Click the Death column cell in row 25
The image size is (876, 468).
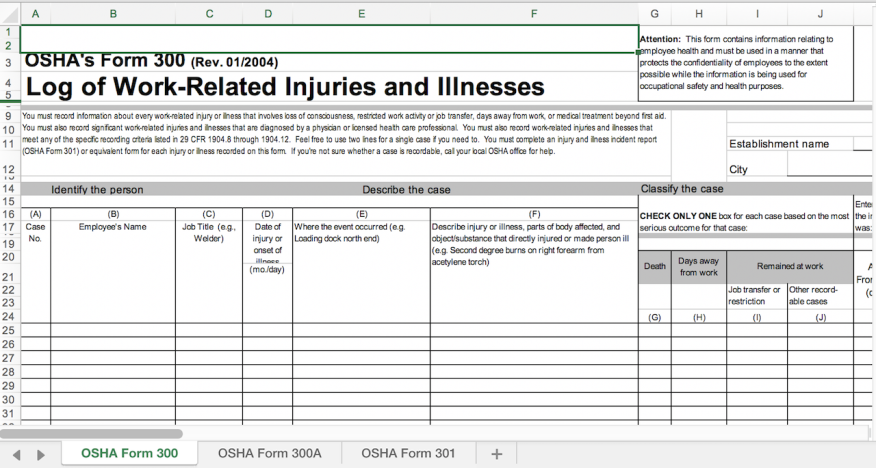pyautogui.click(x=654, y=330)
